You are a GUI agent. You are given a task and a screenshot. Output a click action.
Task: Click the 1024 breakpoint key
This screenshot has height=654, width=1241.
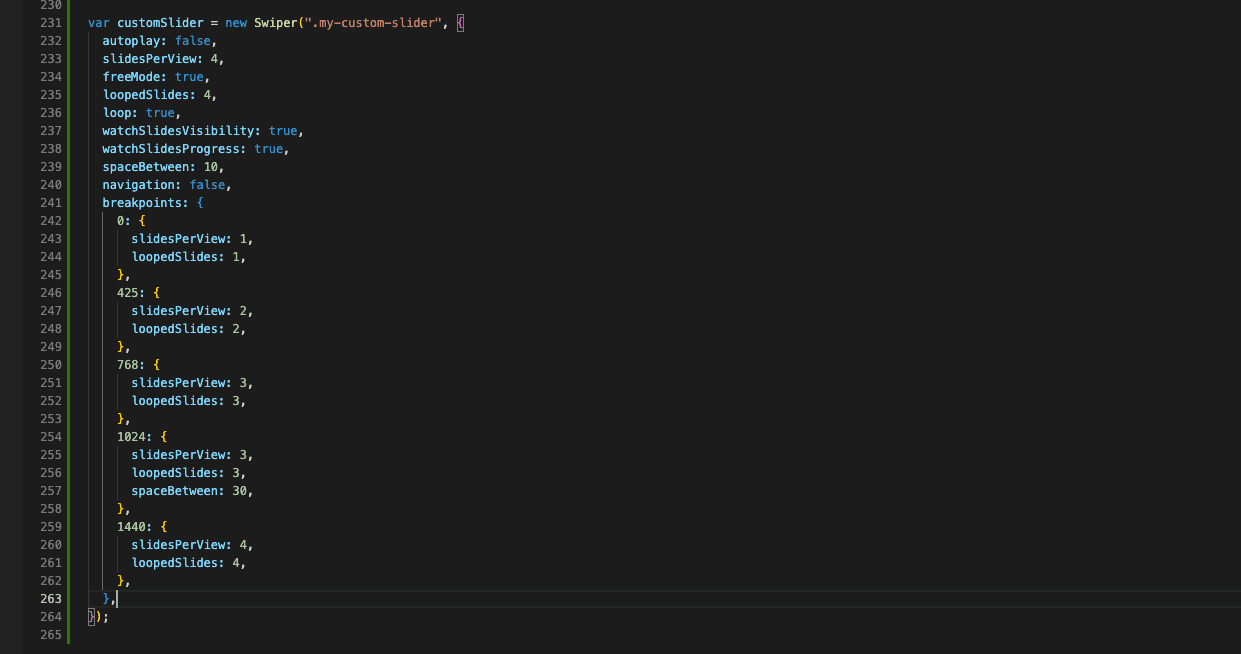coord(131,437)
